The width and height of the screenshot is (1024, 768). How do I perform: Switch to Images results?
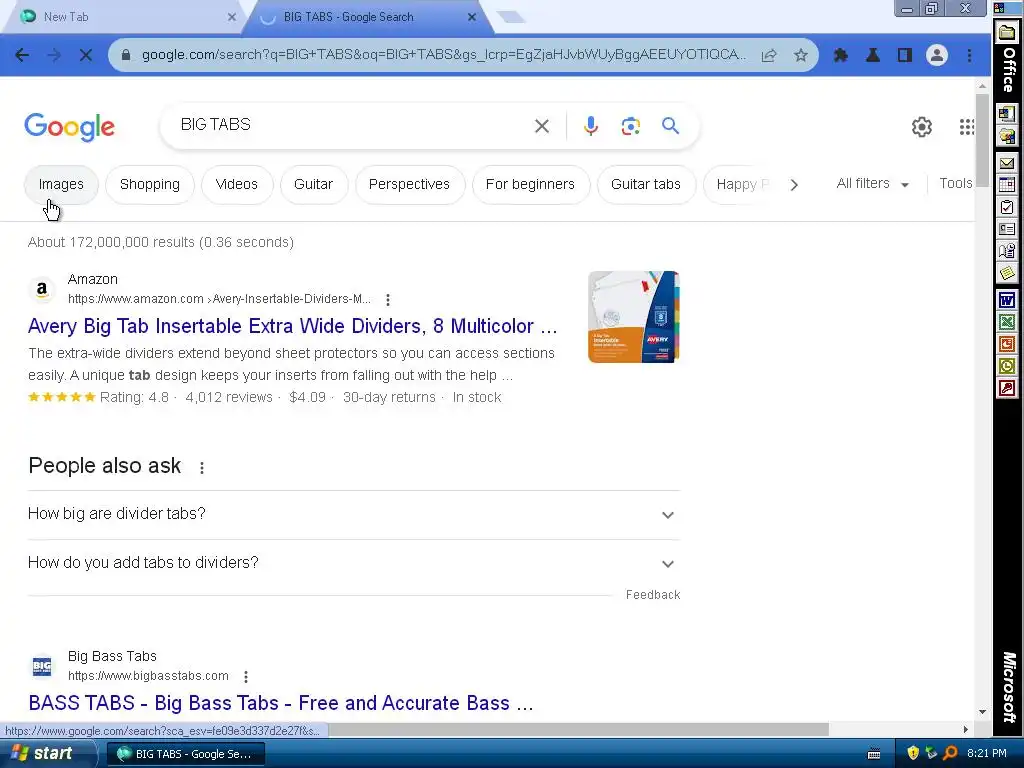[61, 185]
